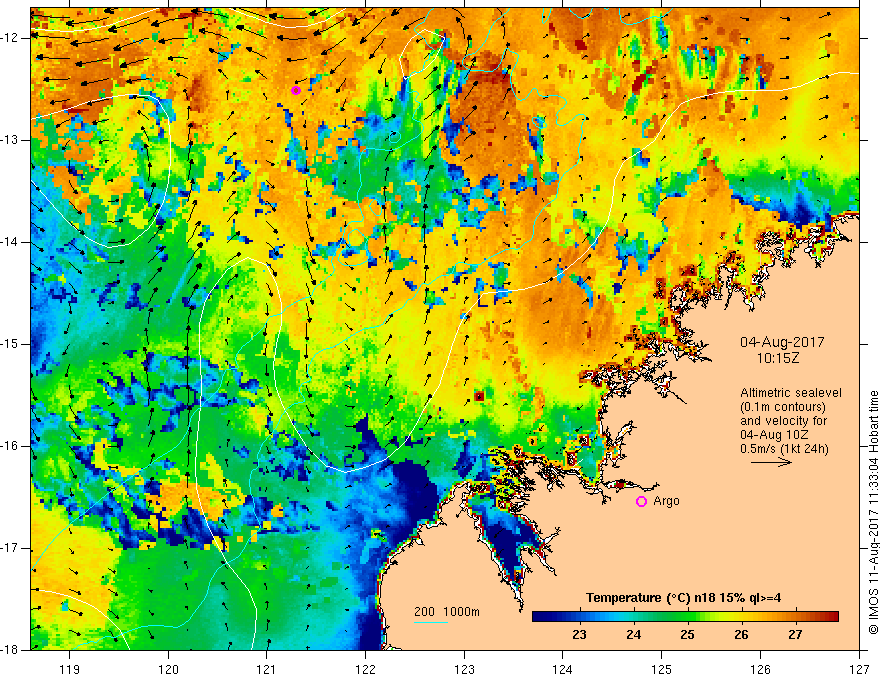The width and height of the screenshot is (880, 680).
Task: Click latitude axis label '-14'
Action: point(11,242)
